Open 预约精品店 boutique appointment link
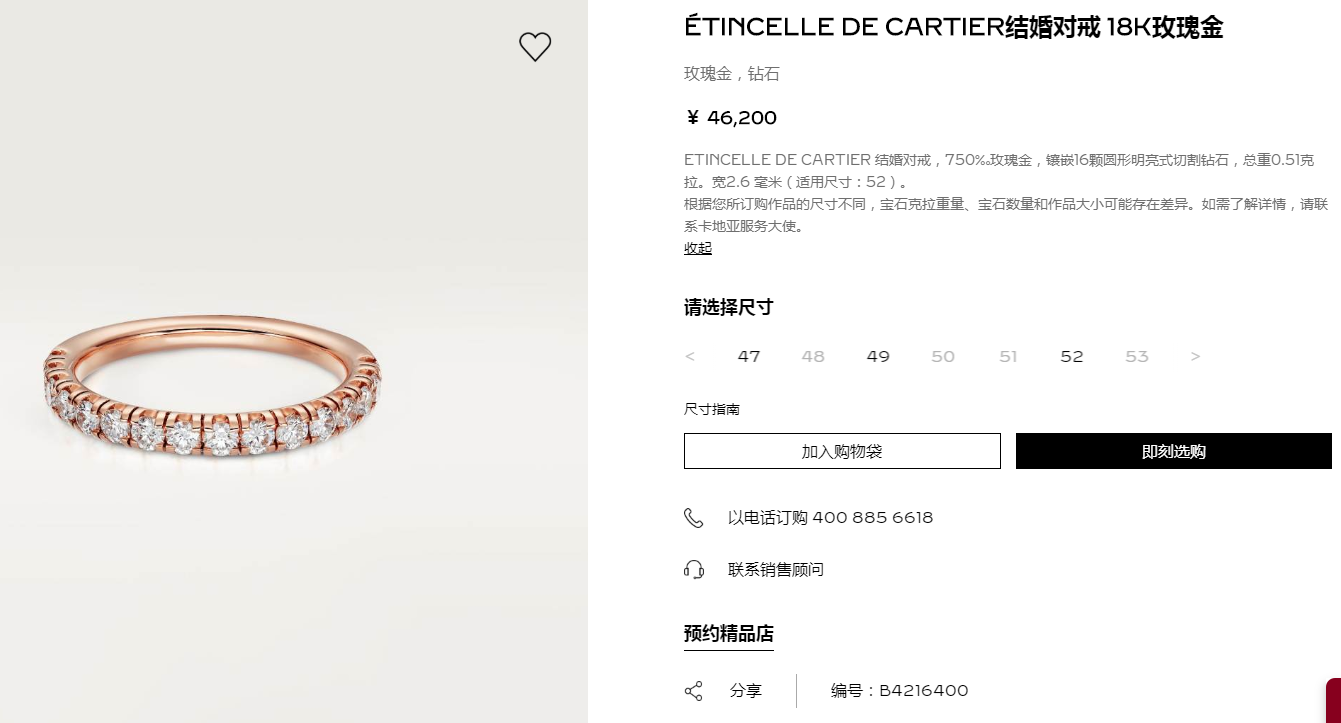This screenshot has width=1341, height=723. tap(729, 634)
